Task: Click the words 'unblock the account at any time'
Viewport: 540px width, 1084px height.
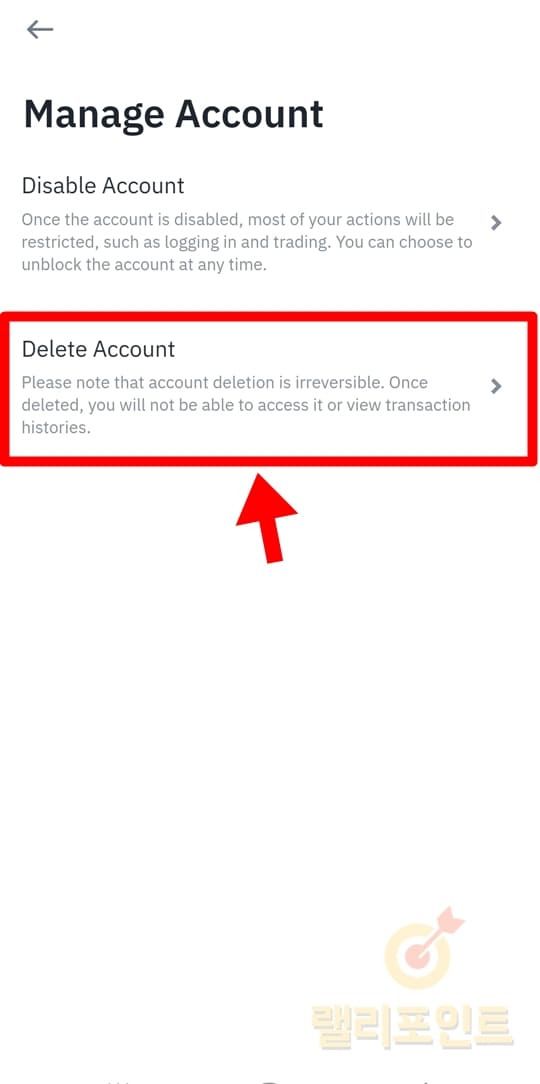Action: (x=144, y=265)
